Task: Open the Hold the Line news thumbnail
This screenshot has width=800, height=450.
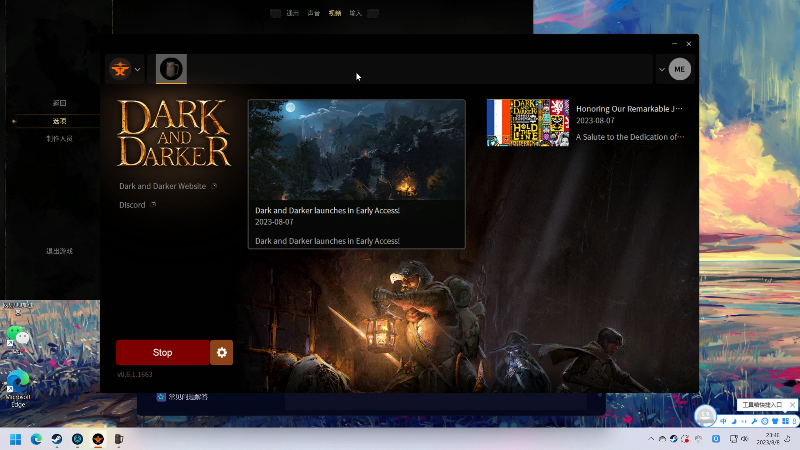Action: (528, 123)
